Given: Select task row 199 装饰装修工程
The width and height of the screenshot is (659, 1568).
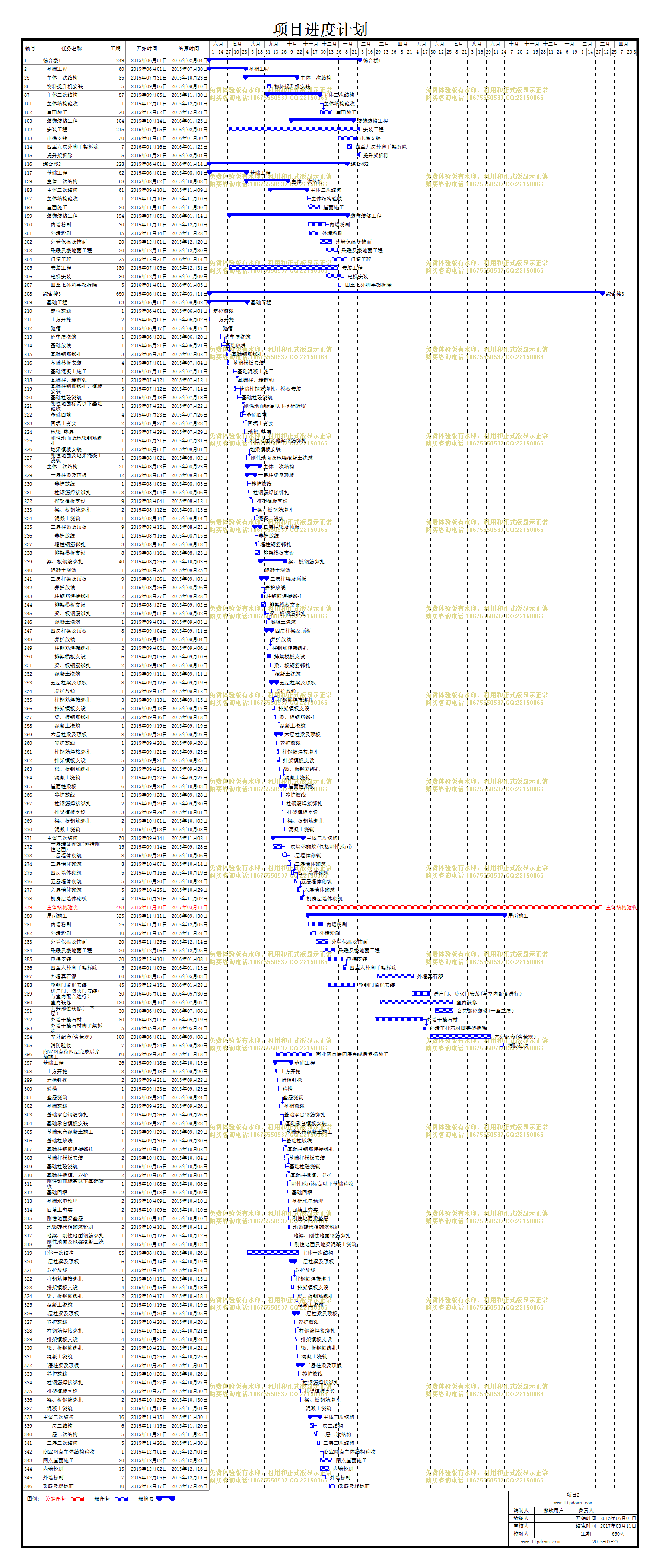Looking at the screenshot, I should point(116,216).
